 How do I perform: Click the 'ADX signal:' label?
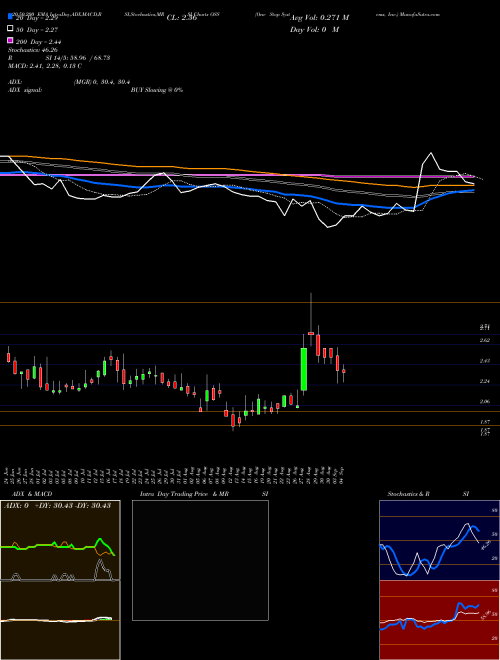point(24,90)
